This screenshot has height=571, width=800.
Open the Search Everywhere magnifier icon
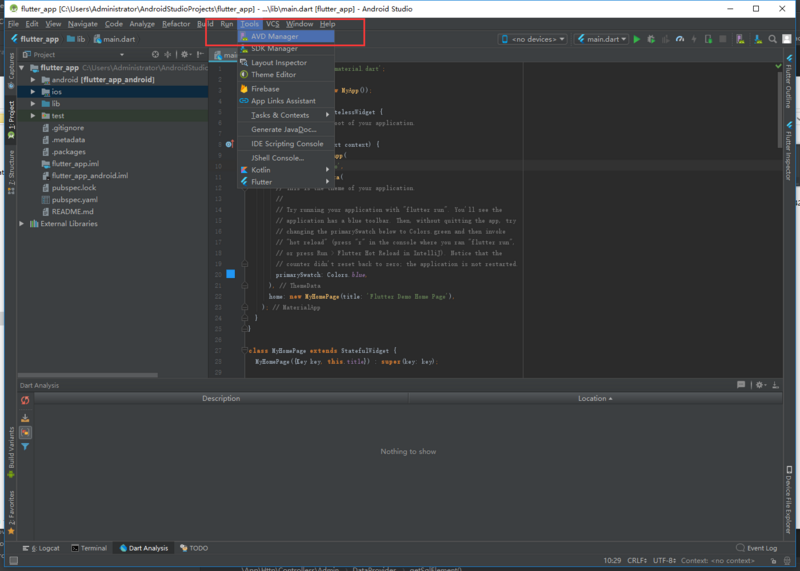pos(772,39)
